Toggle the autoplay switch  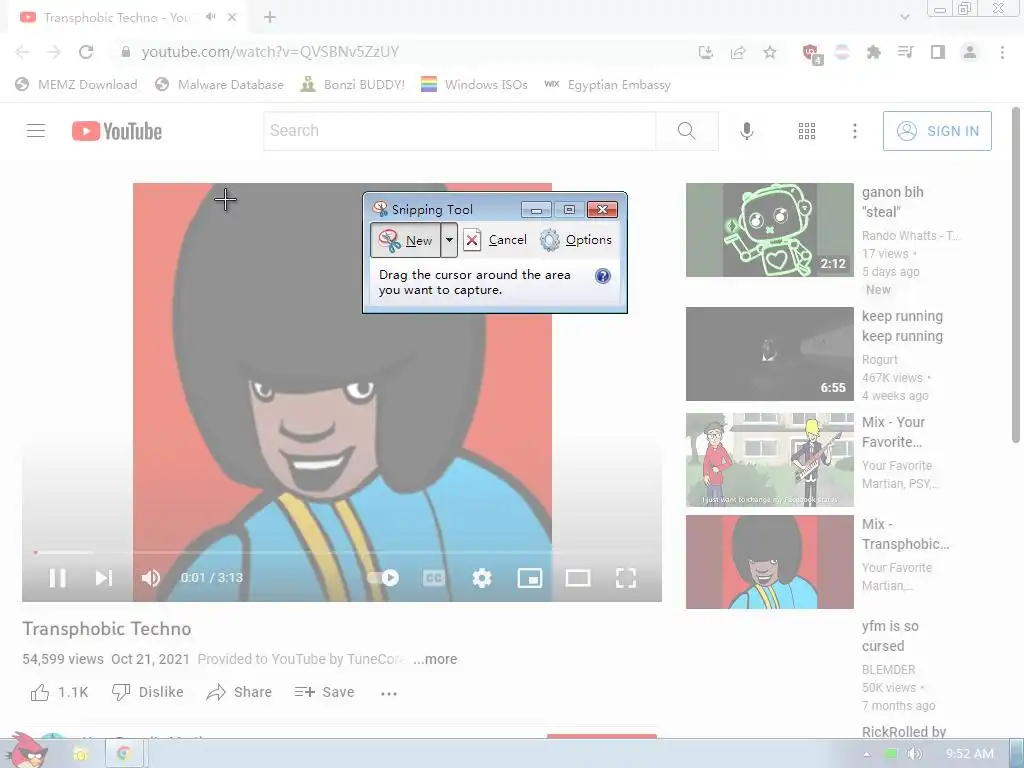[383, 578]
